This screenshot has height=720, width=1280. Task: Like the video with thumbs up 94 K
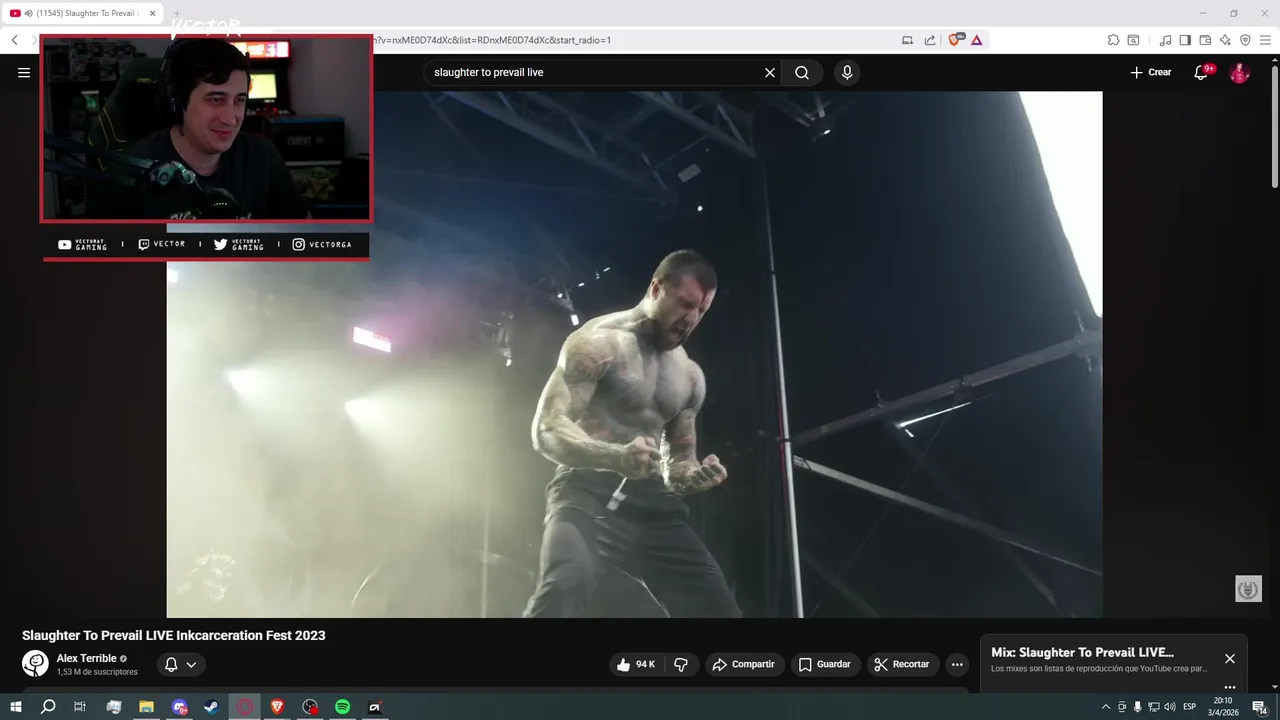point(636,664)
